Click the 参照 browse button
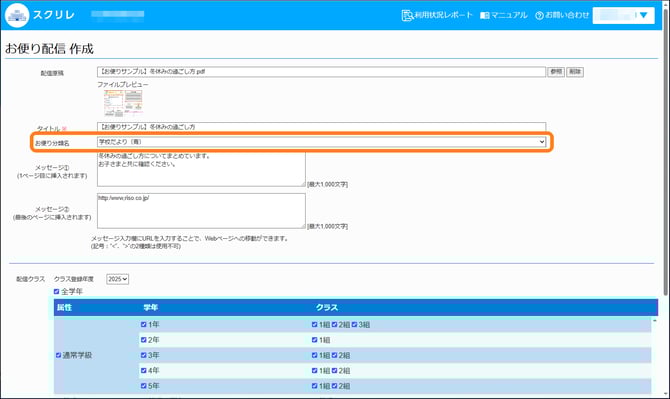 pos(556,72)
